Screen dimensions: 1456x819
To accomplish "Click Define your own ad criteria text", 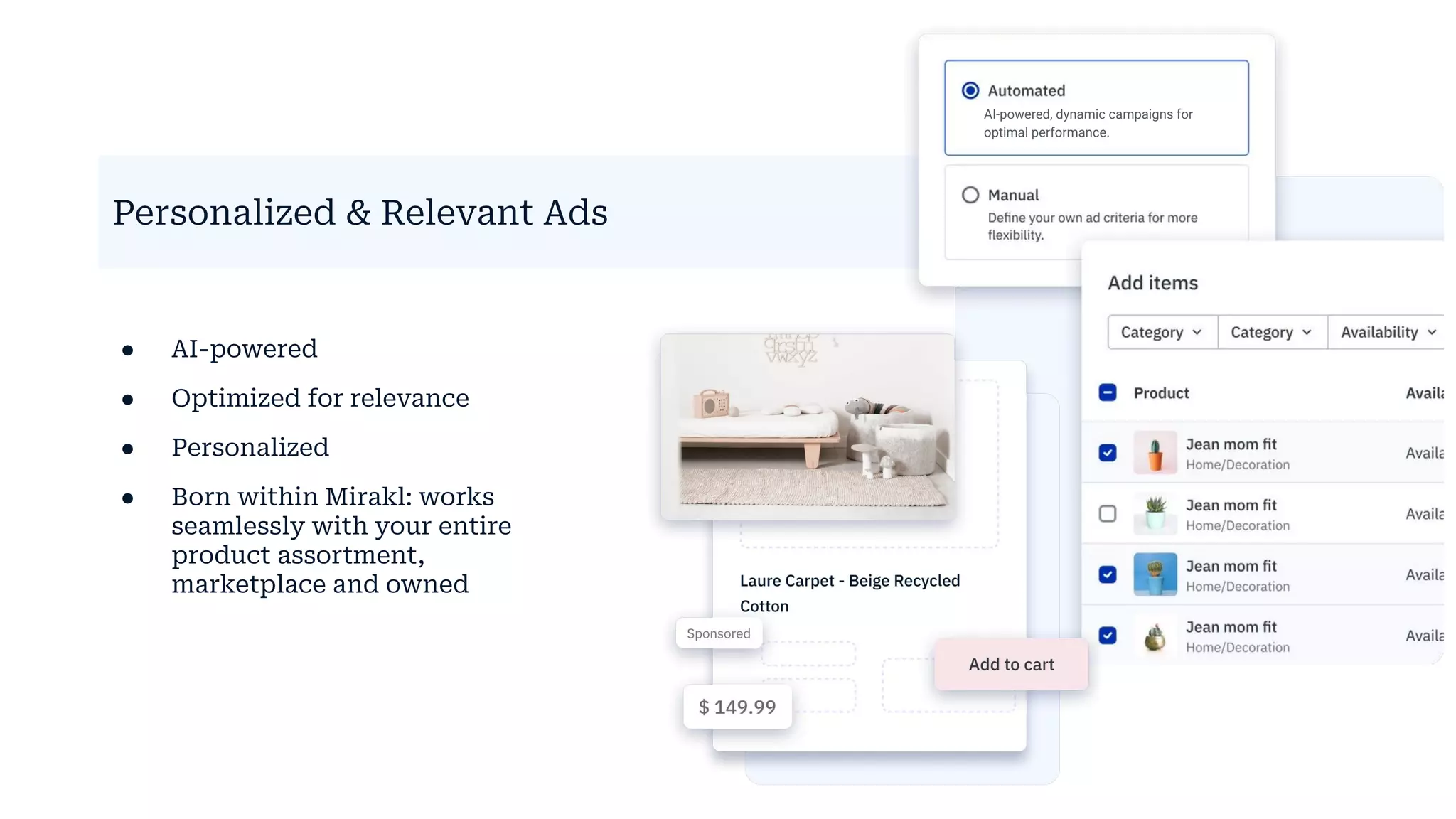I will [x=1092, y=226].
